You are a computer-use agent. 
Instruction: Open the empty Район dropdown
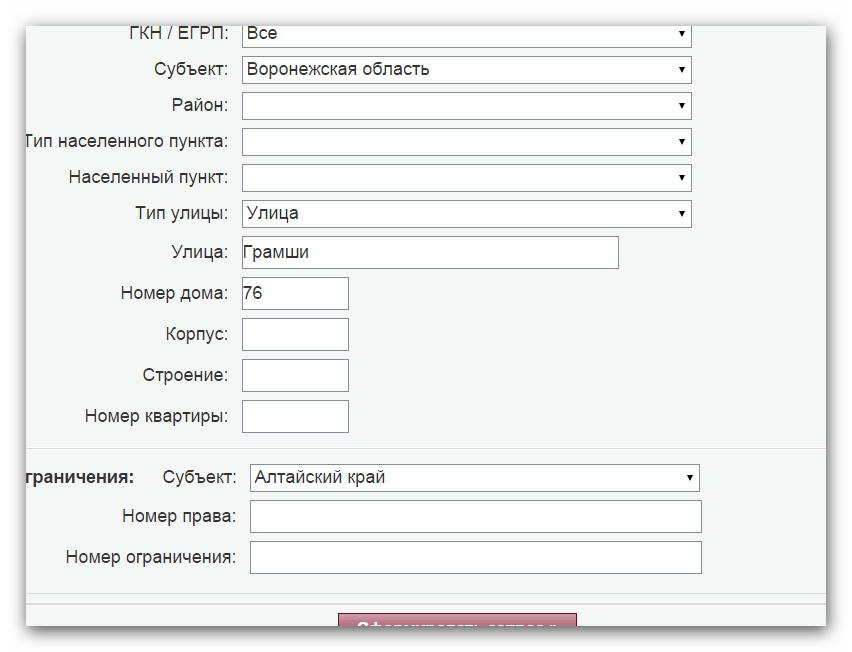coord(466,105)
